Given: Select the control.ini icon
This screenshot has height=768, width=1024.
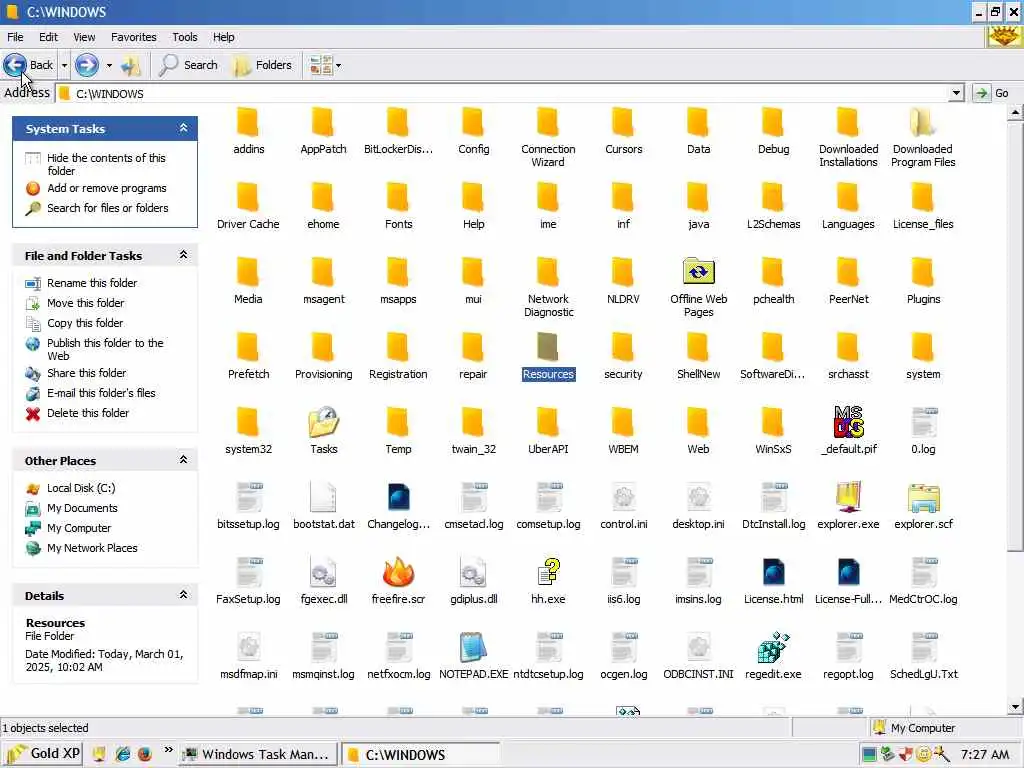Looking at the screenshot, I should pyautogui.click(x=624, y=496).
